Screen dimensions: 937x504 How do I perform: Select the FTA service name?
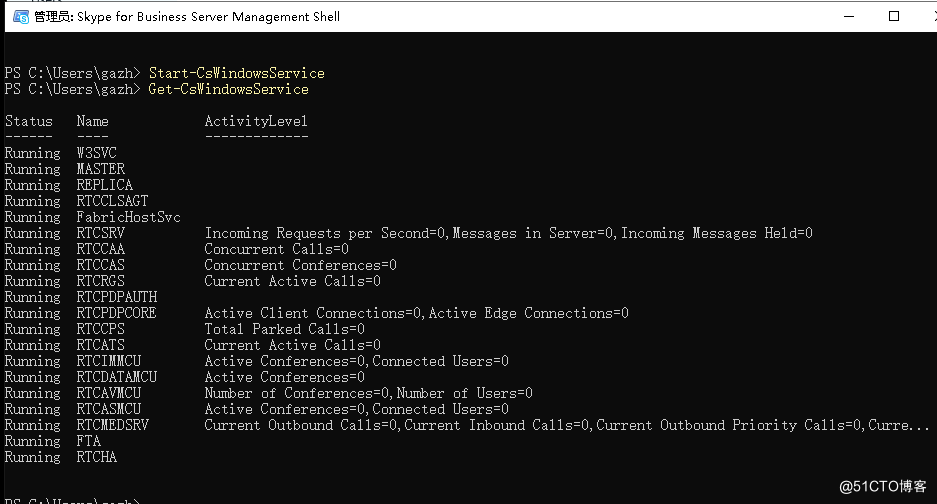click(x=88, y=441)
